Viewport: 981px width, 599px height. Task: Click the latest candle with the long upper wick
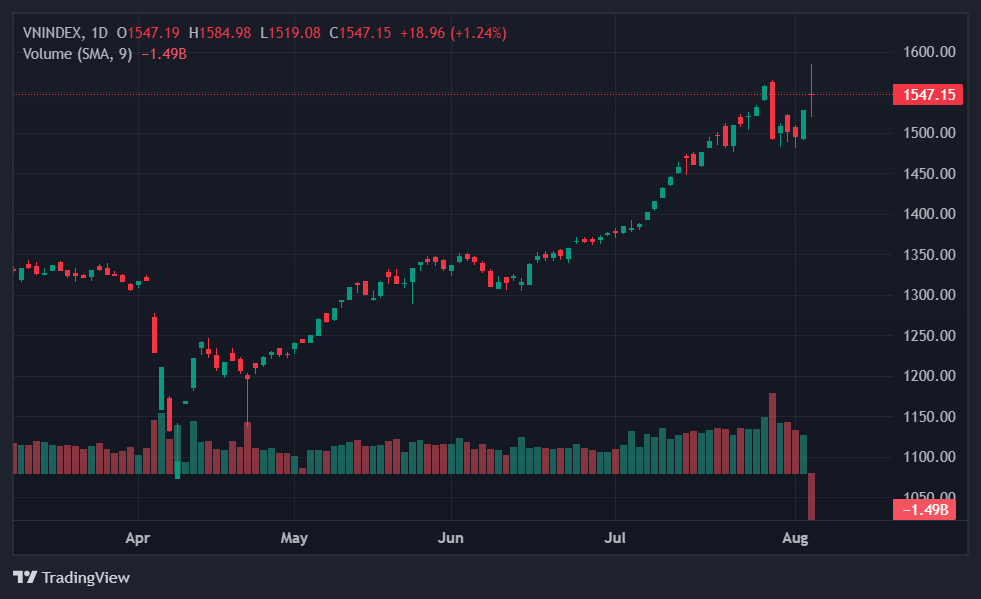pos(811,91)
